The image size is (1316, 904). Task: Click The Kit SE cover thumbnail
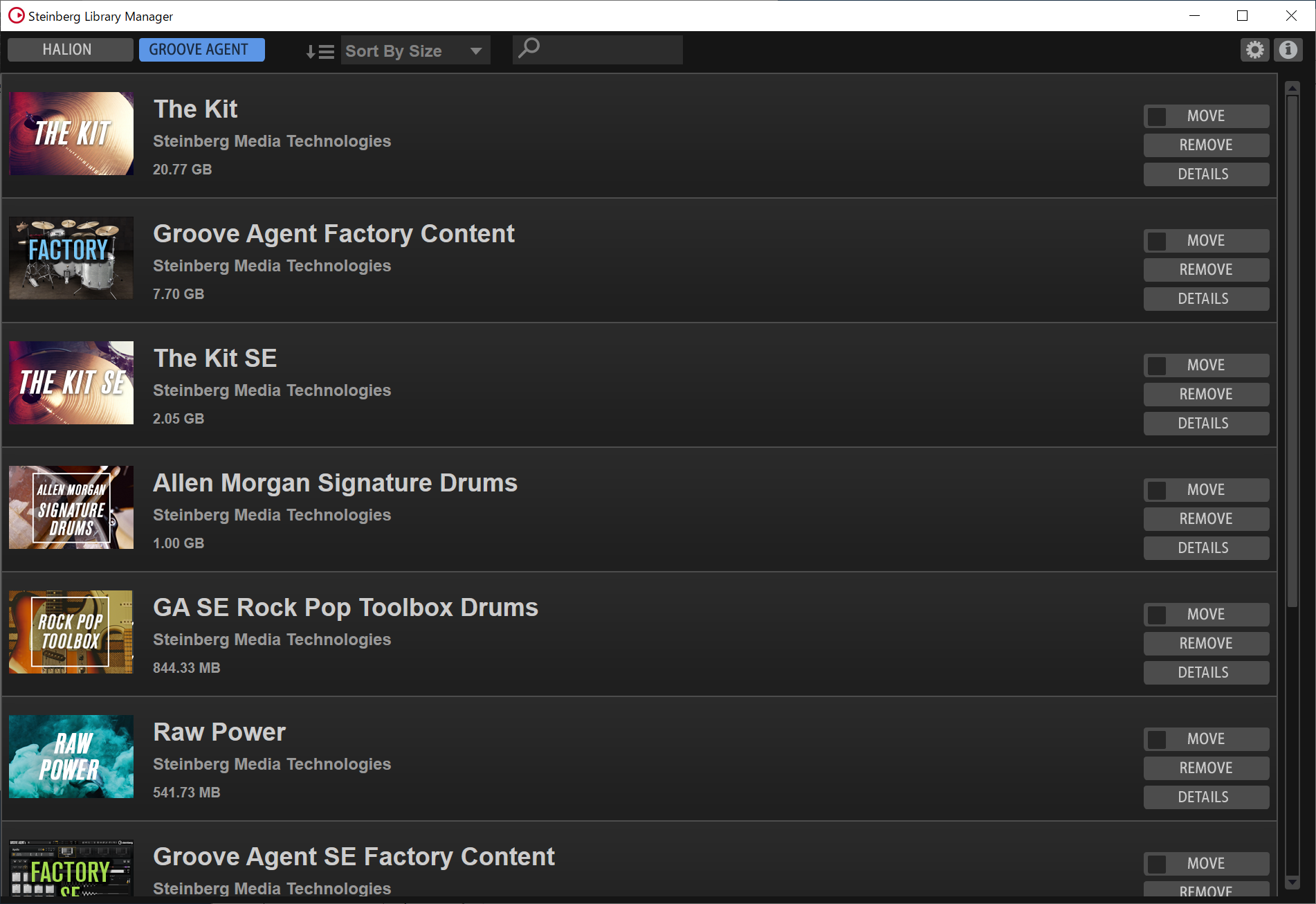[71, 383]
